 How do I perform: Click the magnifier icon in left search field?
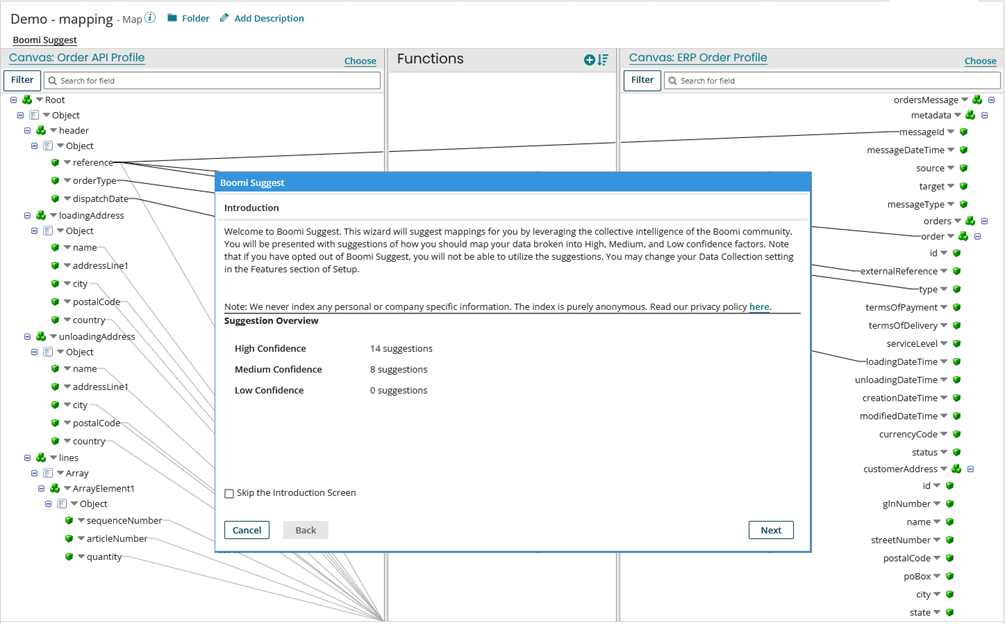click(53, 81)
